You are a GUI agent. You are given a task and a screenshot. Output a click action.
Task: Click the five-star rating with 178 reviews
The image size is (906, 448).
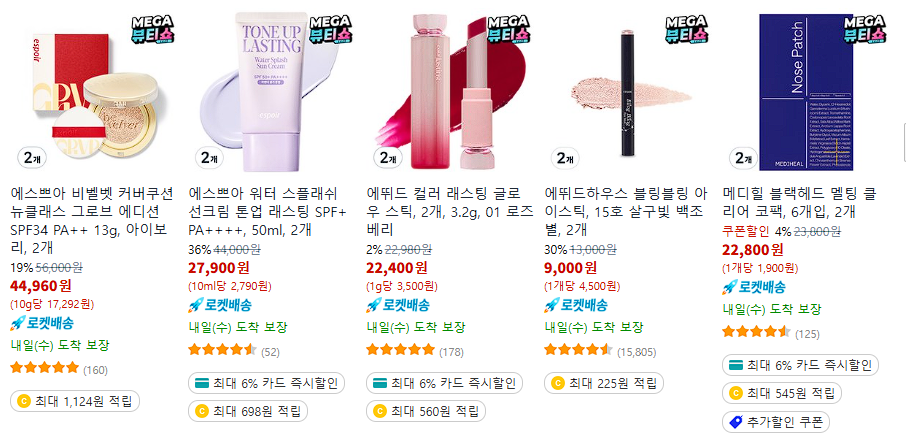400,350
